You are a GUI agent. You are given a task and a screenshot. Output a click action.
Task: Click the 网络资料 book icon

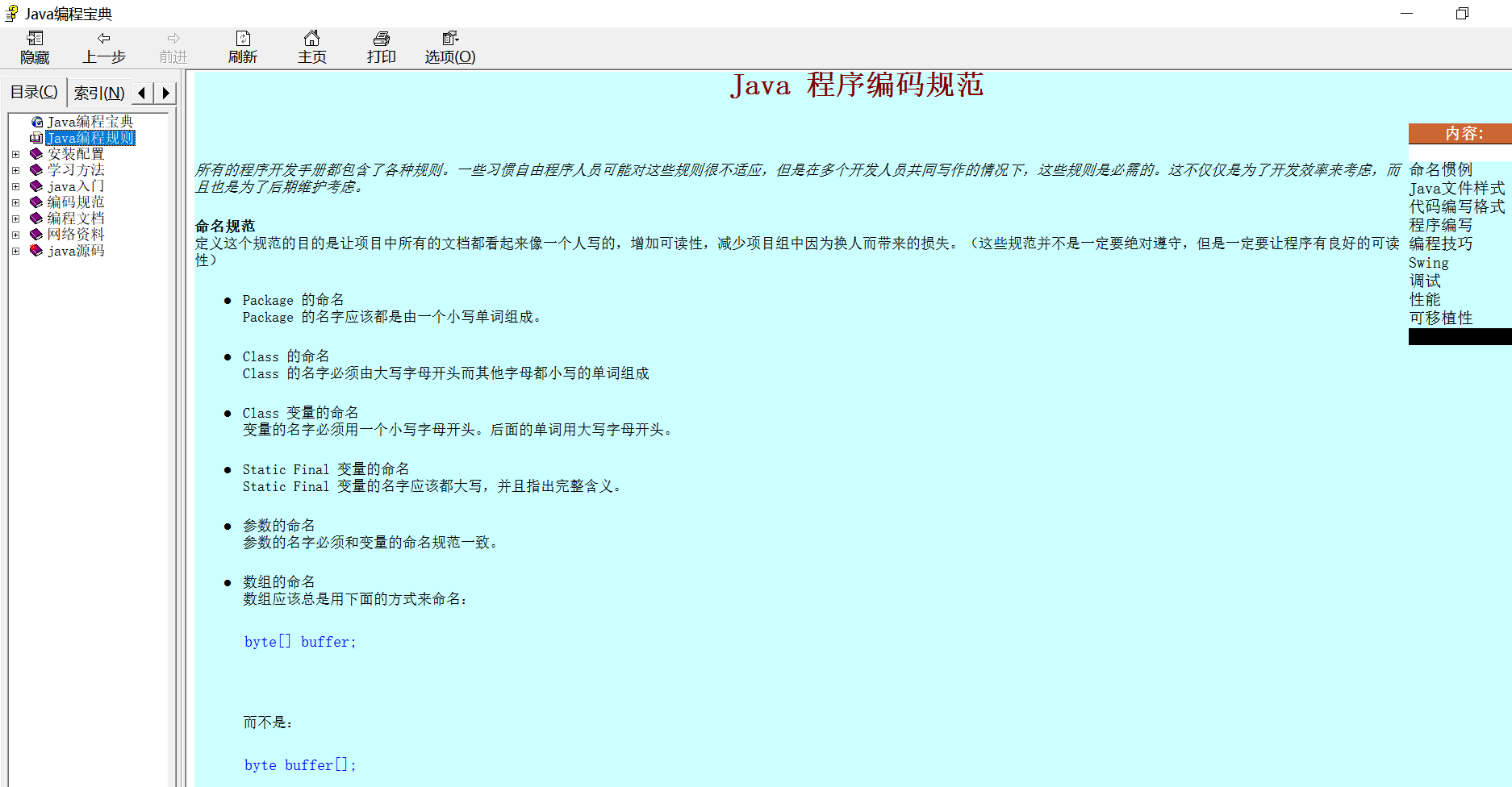coord(36,235)
